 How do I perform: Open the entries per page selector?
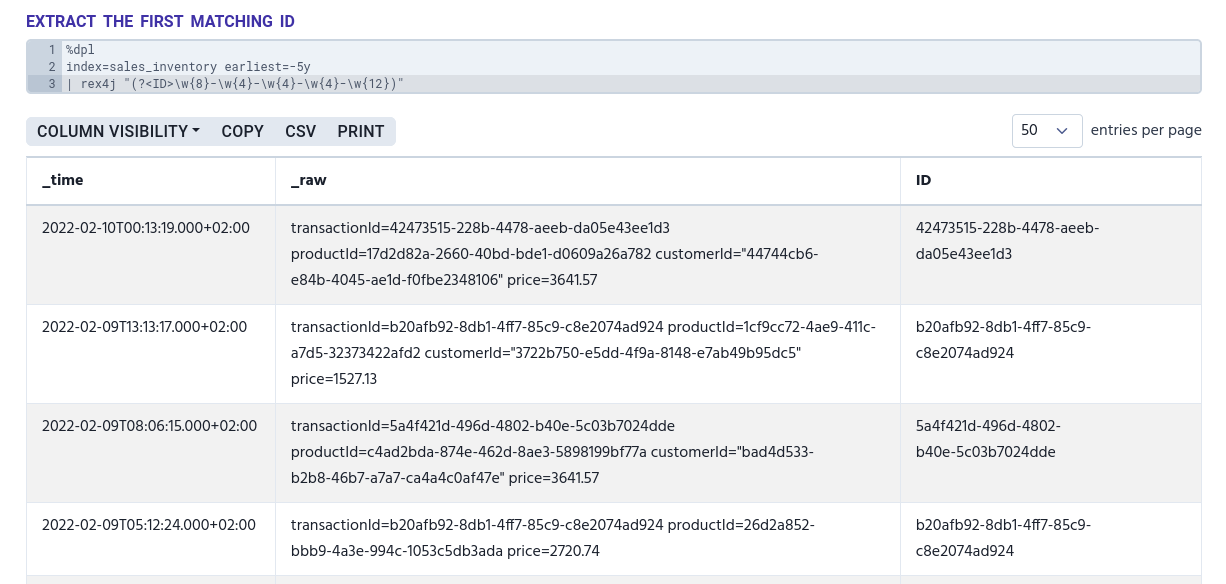[x=1046, y=130]
